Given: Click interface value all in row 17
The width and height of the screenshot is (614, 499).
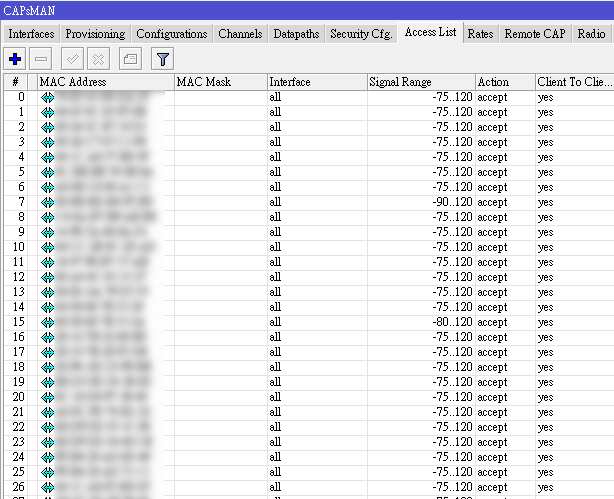Looking at the screenshot, I should tap(275, 352).
